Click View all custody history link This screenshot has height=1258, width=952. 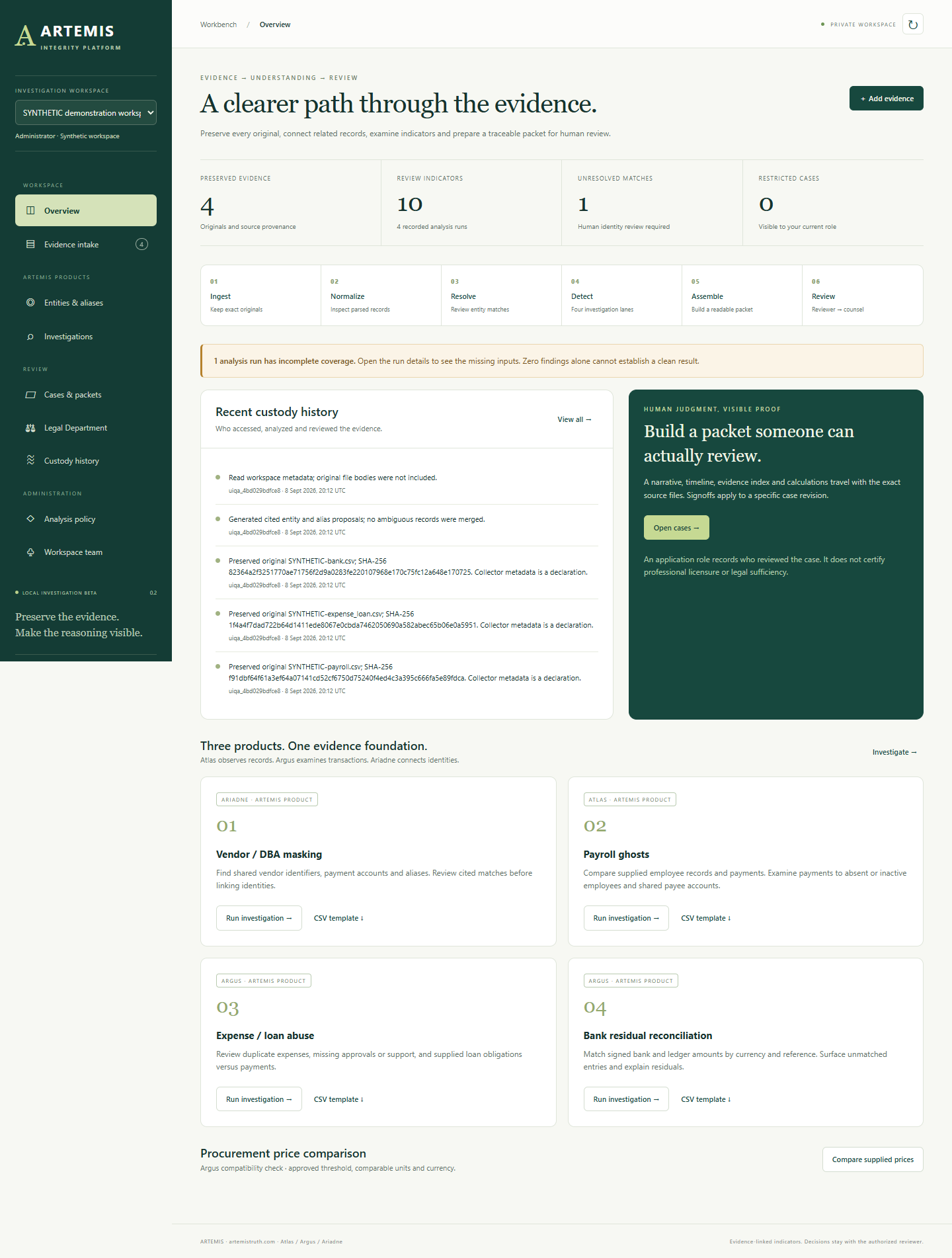[x=574, y=419]
